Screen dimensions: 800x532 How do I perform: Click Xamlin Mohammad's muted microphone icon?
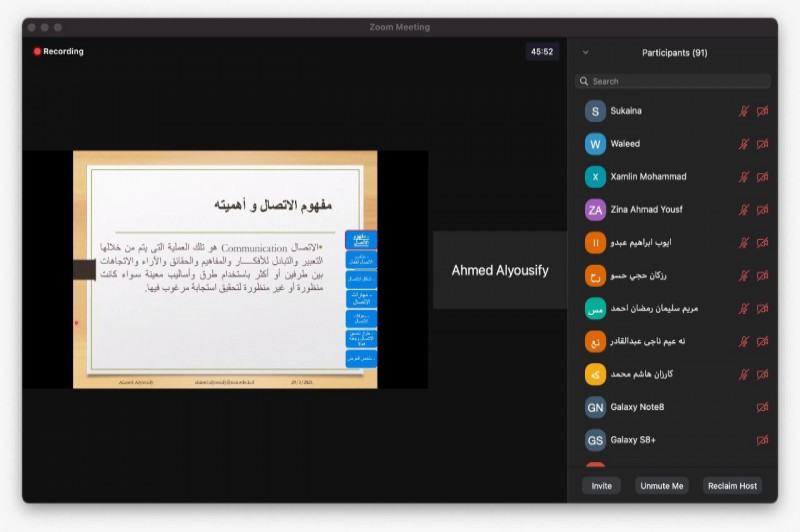click(743, 177)
